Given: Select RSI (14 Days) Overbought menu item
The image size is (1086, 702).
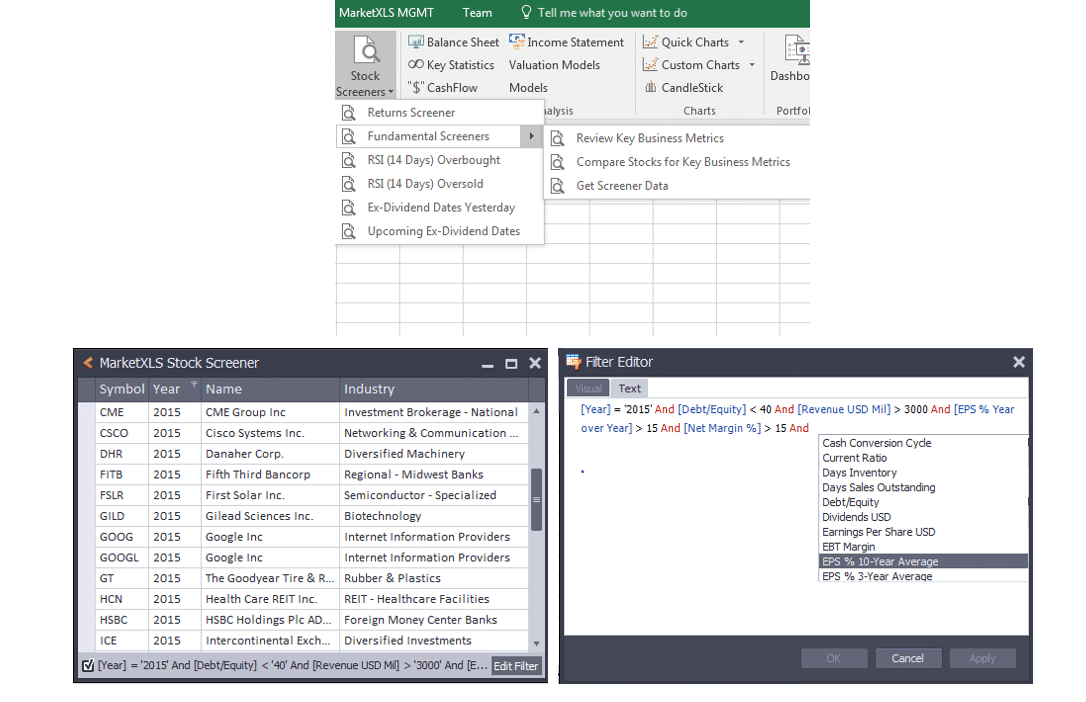Looking at the screenshot, I should coord(440,160).
